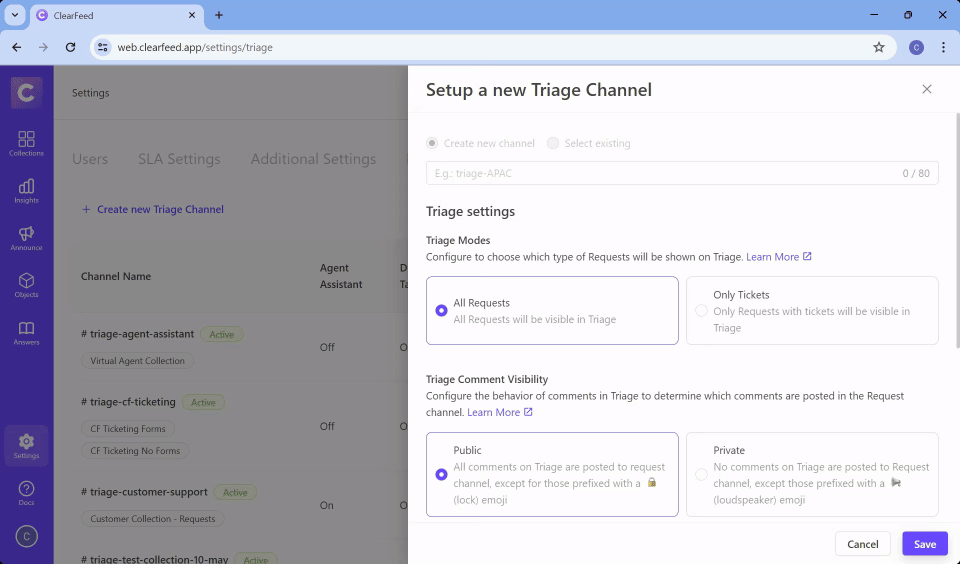Open the Docs help icon

coord(26,492)
